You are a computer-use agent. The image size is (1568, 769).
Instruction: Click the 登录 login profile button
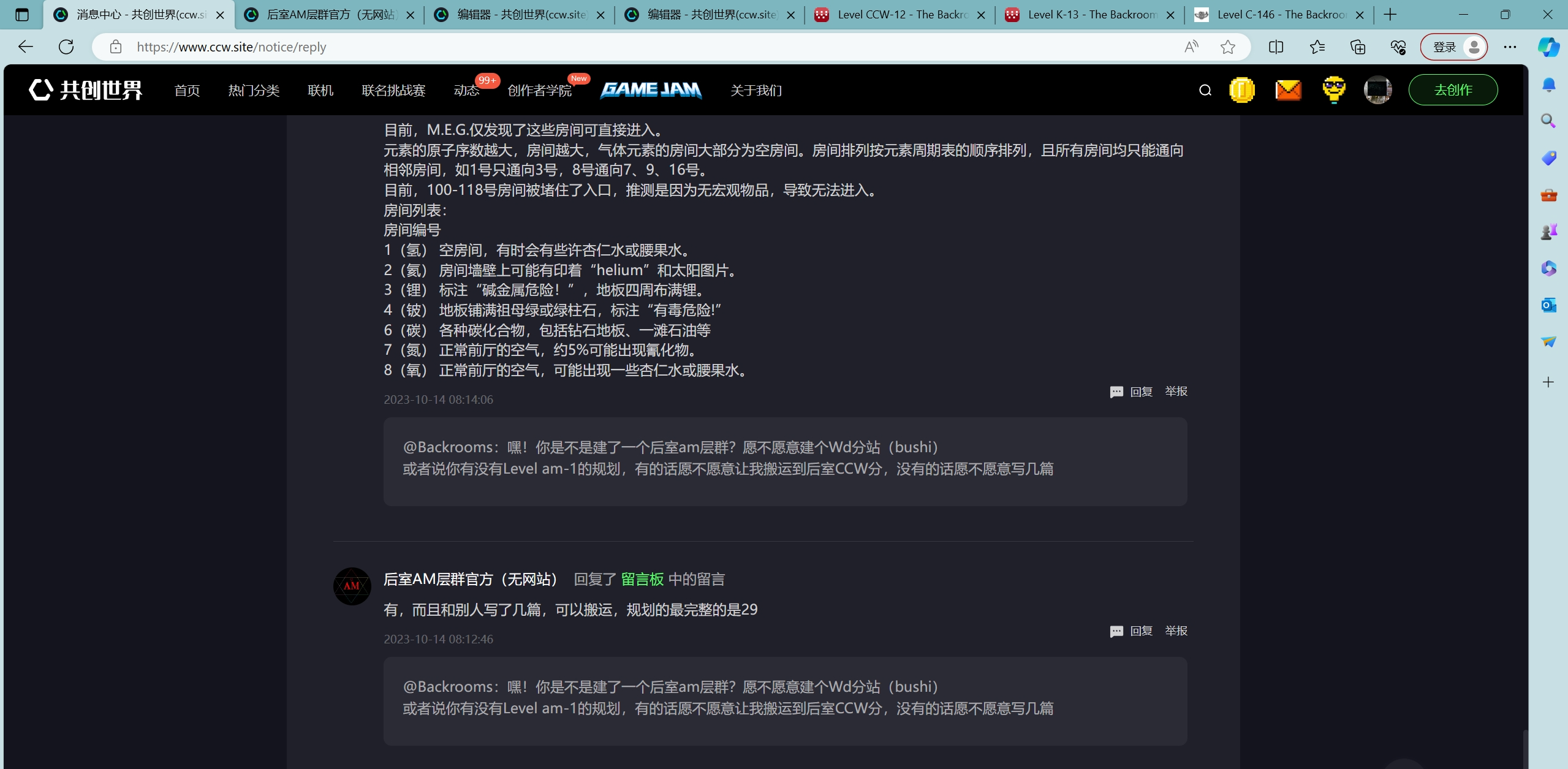pos(1453,47)
